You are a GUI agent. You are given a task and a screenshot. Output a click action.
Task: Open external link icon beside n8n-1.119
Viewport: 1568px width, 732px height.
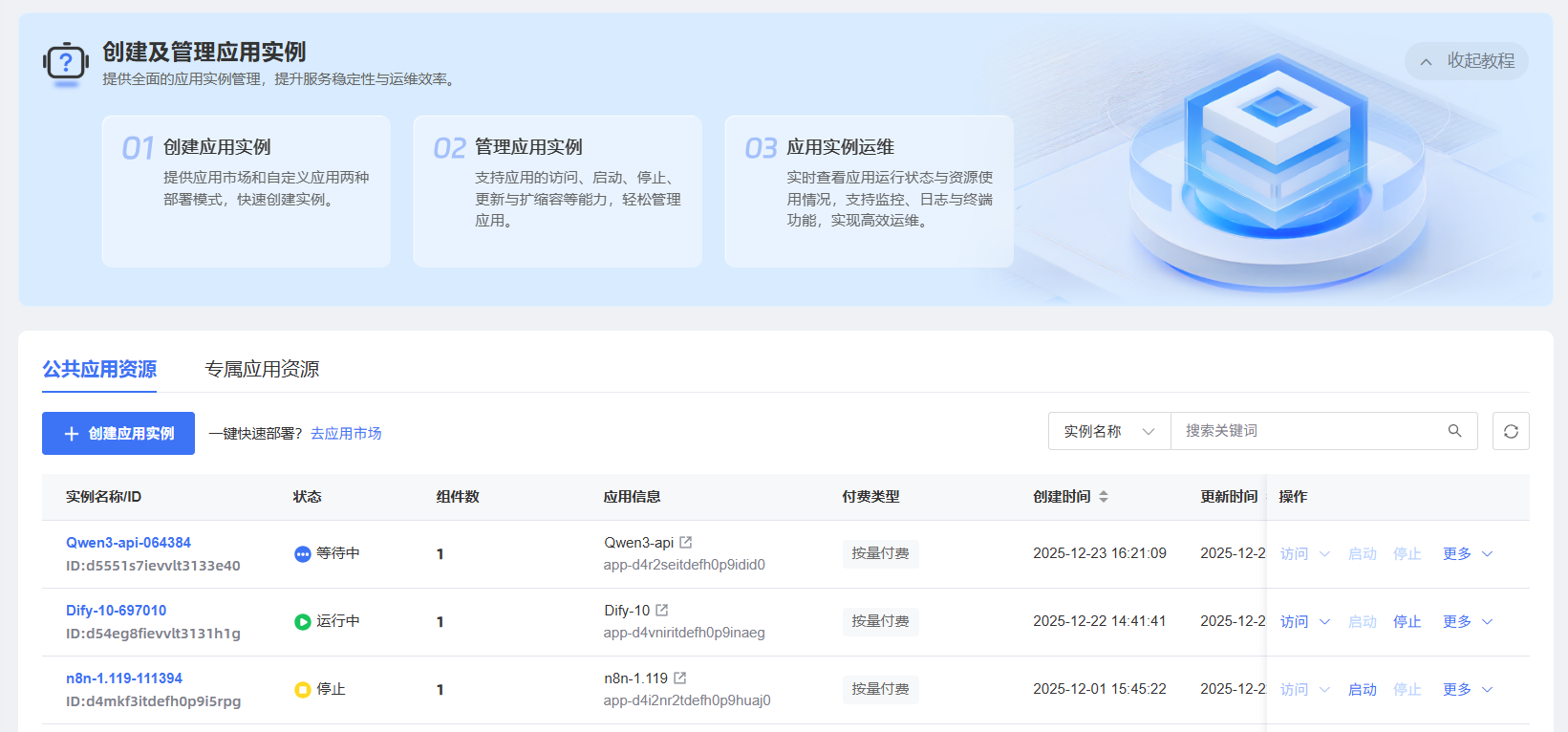[679, 678]
